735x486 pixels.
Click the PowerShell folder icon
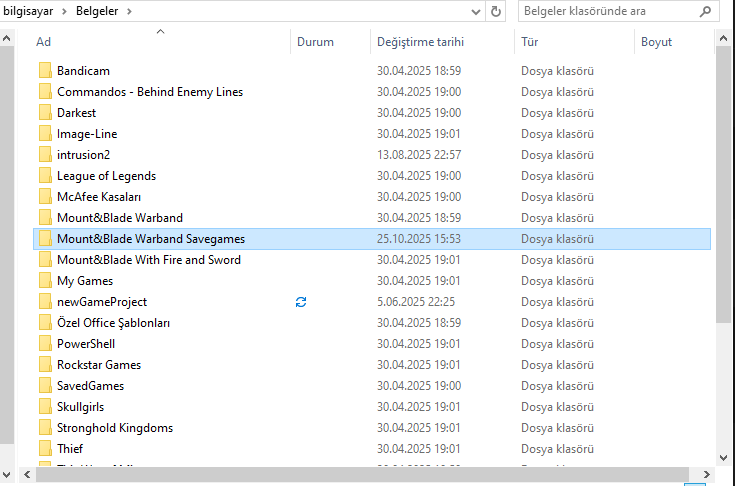[x=45, y=344]
